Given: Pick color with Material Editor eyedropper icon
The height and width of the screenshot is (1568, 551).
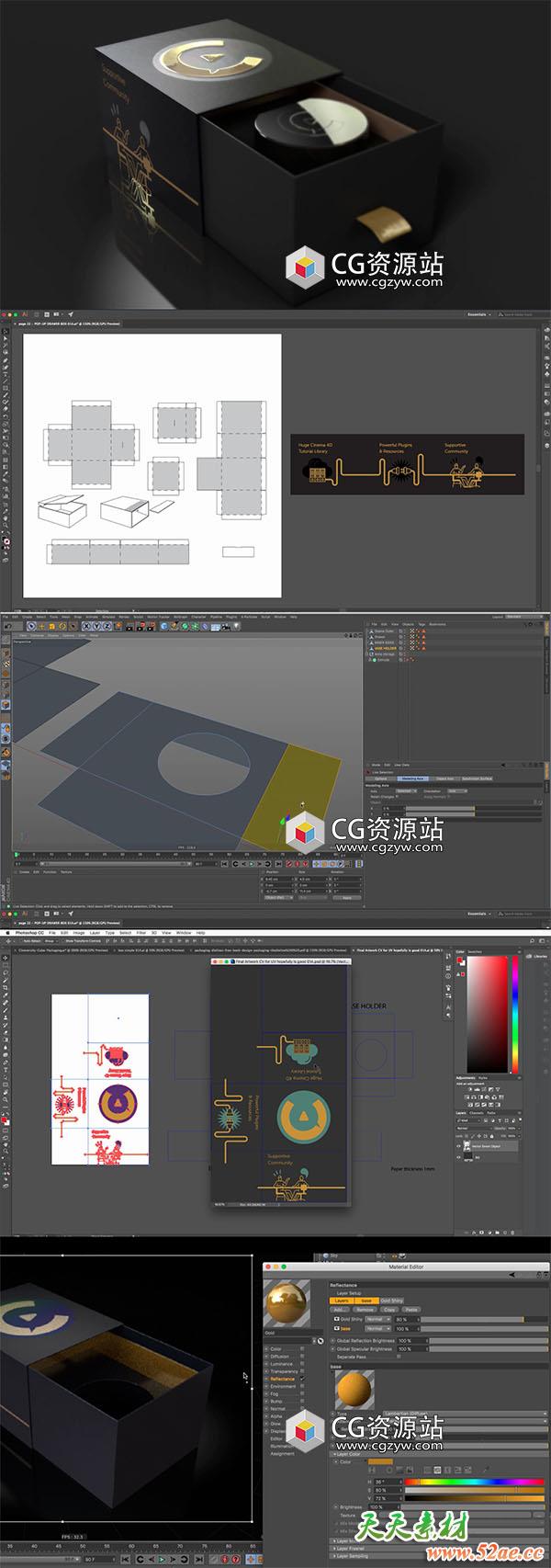Looking at the screenshot, I should click(x=486, y=1470).
